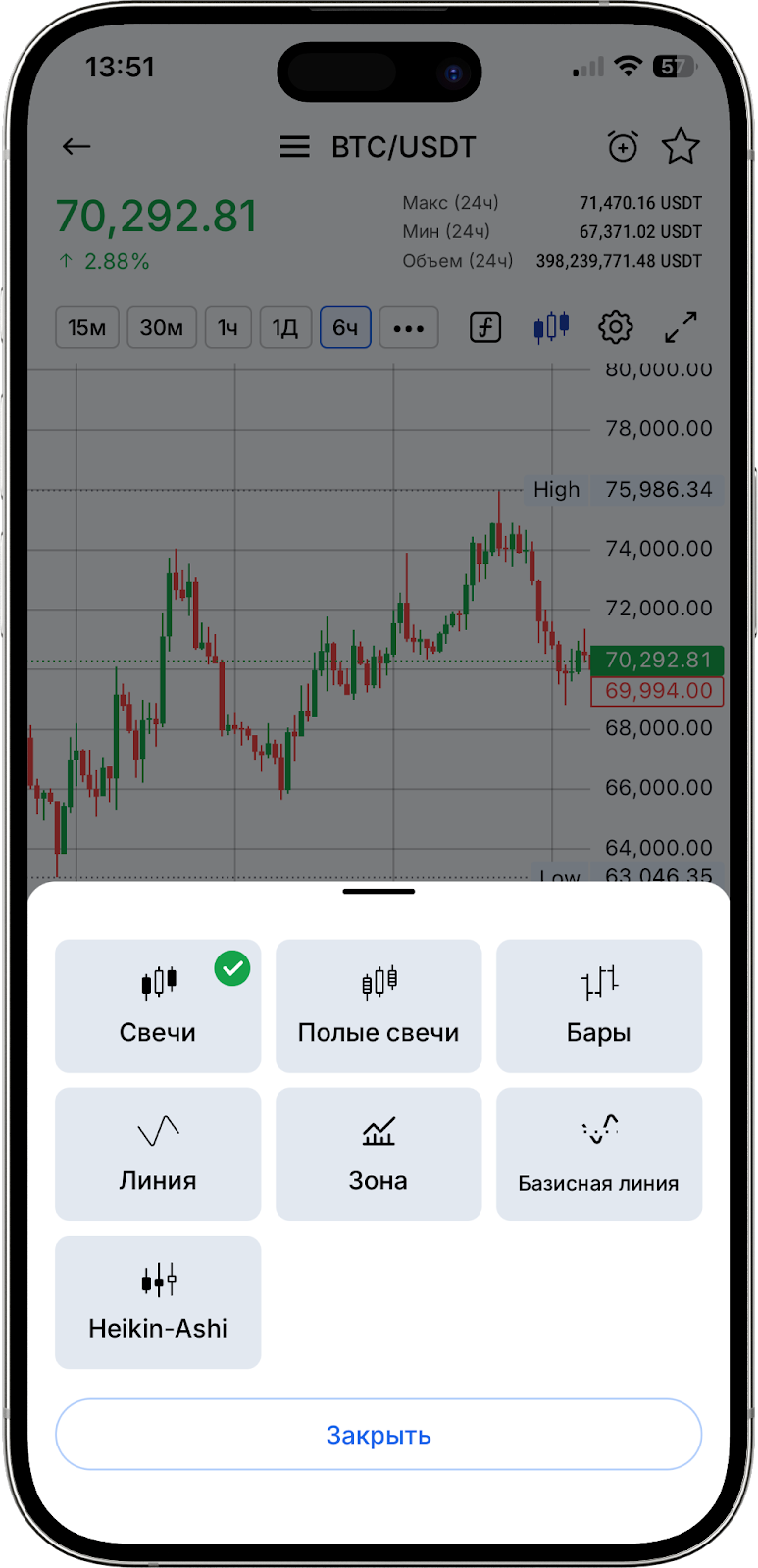This screenshot has height=1568, width=758.
Task: Switch to the 15м timeframe
Action: (x=87, y=327)
